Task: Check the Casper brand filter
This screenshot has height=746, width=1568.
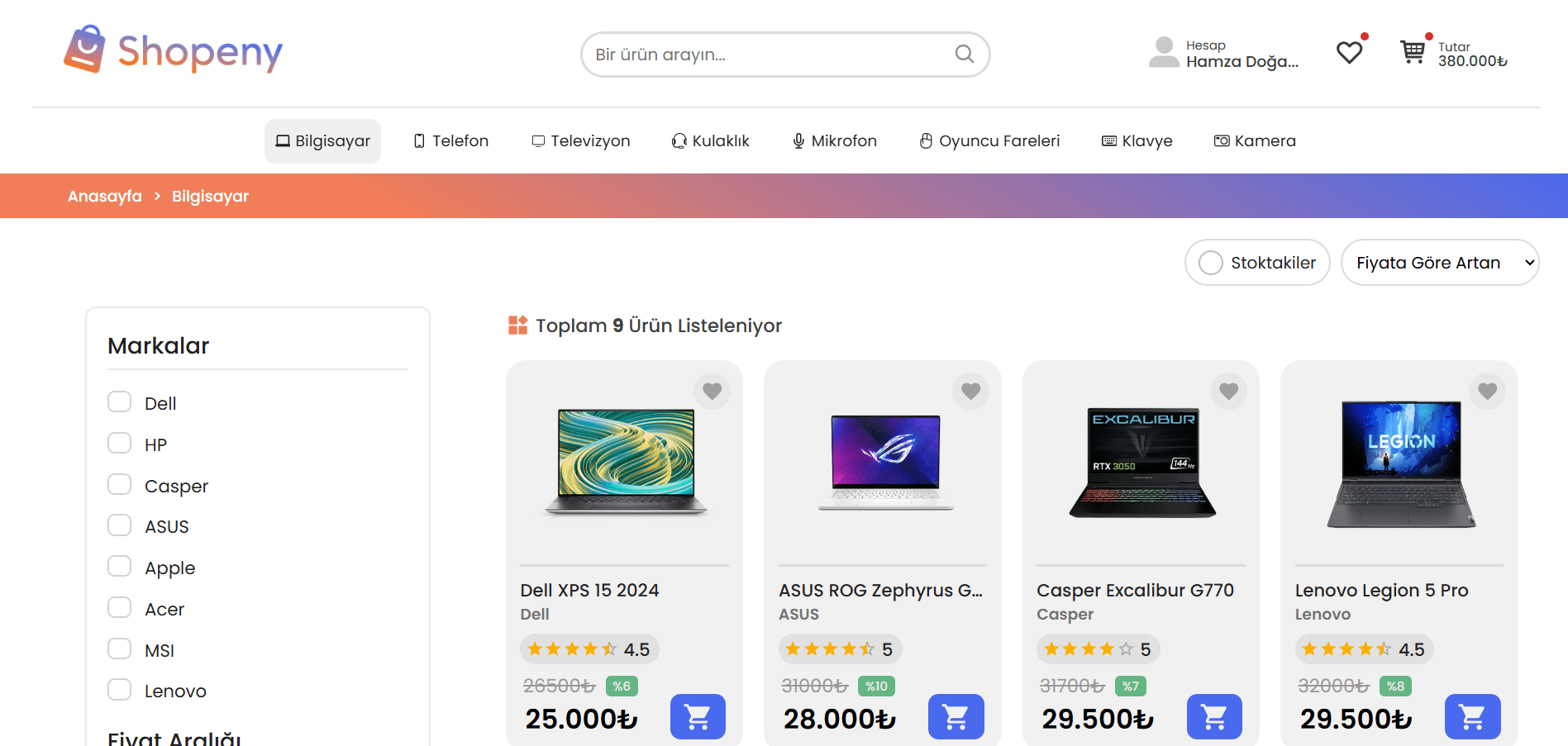Action: point(120,485)
